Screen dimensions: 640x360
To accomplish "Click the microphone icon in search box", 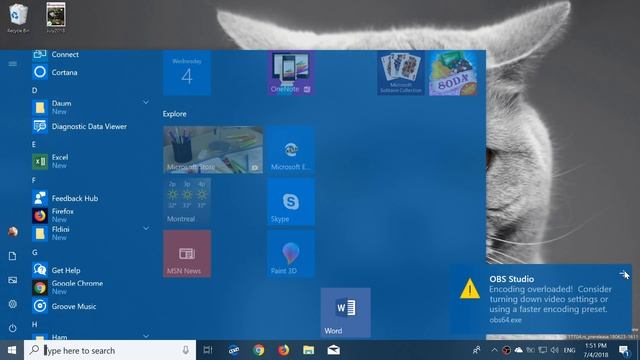I will (185, 350).
